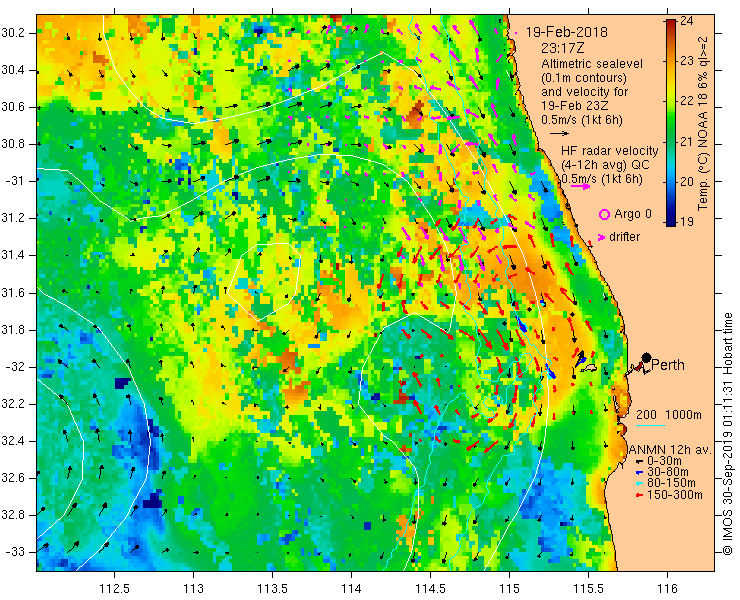Click the magenta HF radar scale arrow
The image size is (740, 600).
point(580,186)
